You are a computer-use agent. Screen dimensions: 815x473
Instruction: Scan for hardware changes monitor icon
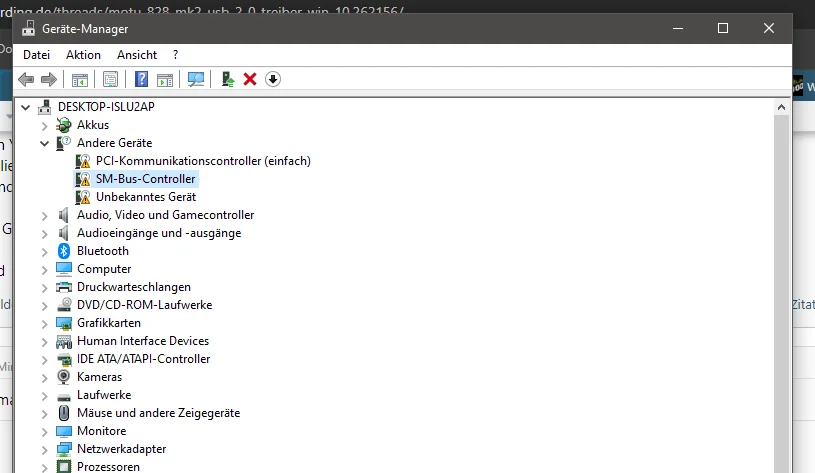click(x=196, y=79)
